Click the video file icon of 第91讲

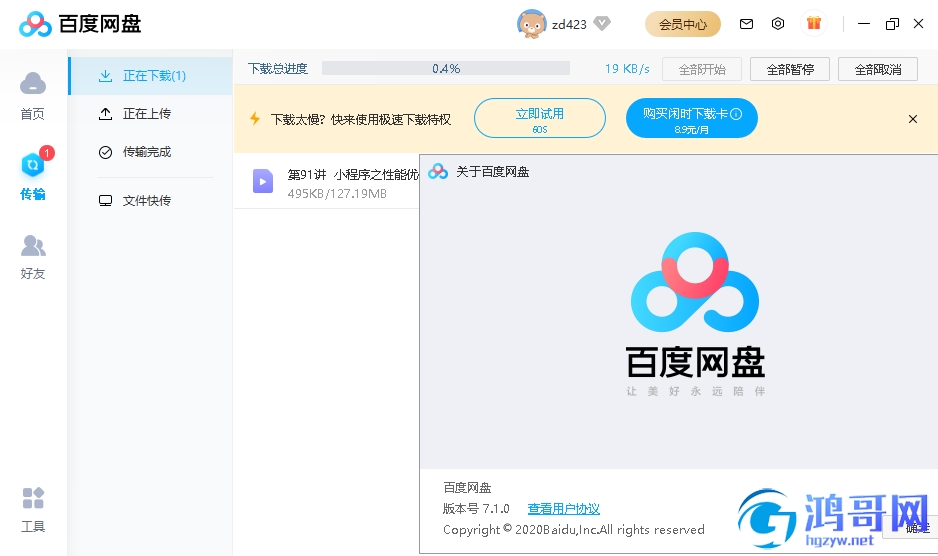263,181
